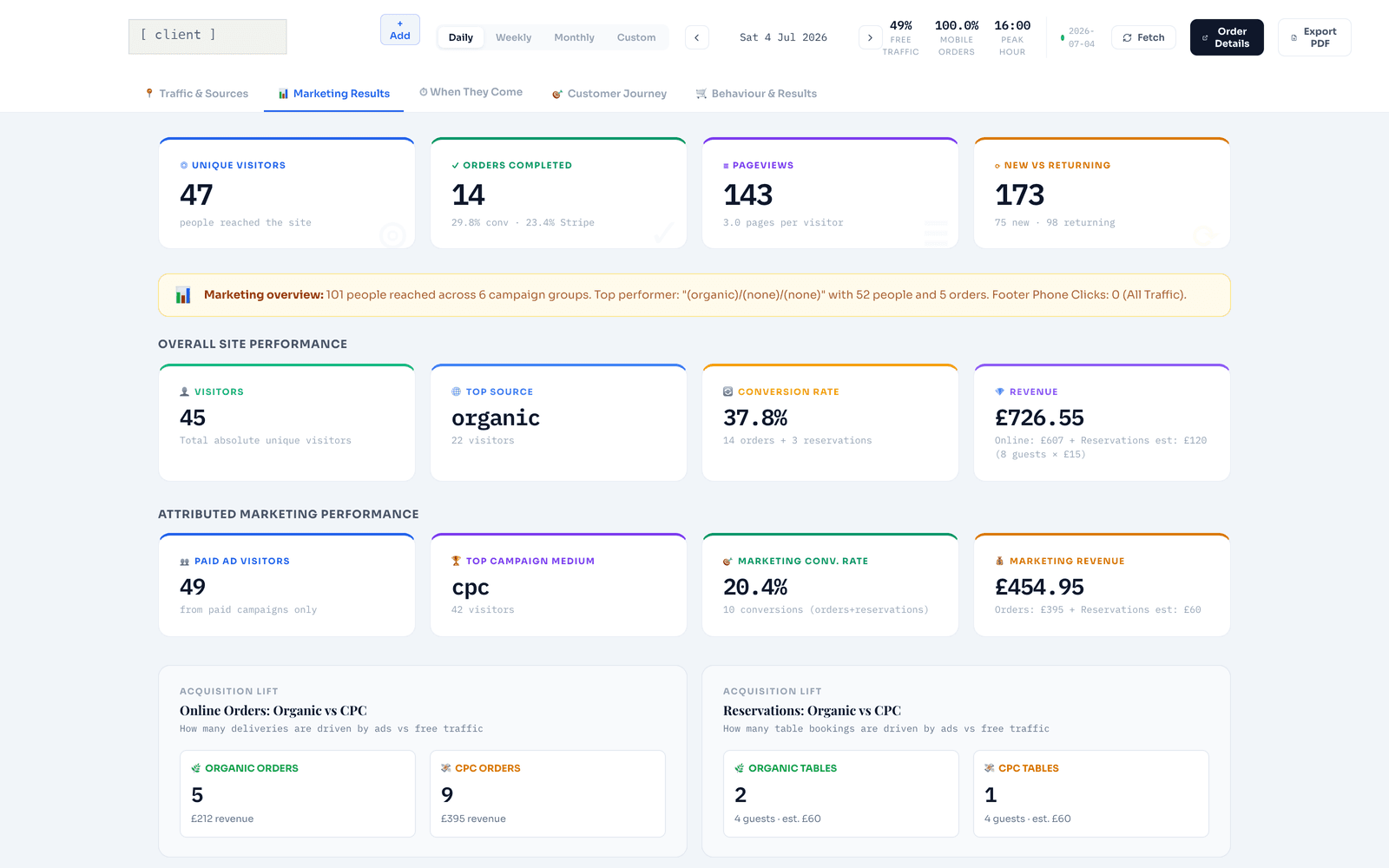The height and width of the screenshot is (868, 1389).
Task: Click the Unique Visitors value 47
Action: point(196,194)
